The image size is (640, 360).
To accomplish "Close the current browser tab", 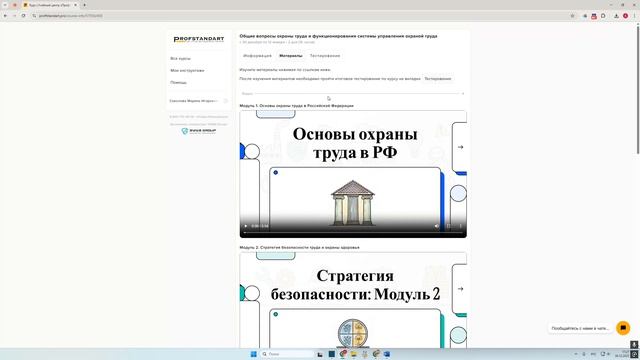I will pyautogui.click(x=75, y=5).
